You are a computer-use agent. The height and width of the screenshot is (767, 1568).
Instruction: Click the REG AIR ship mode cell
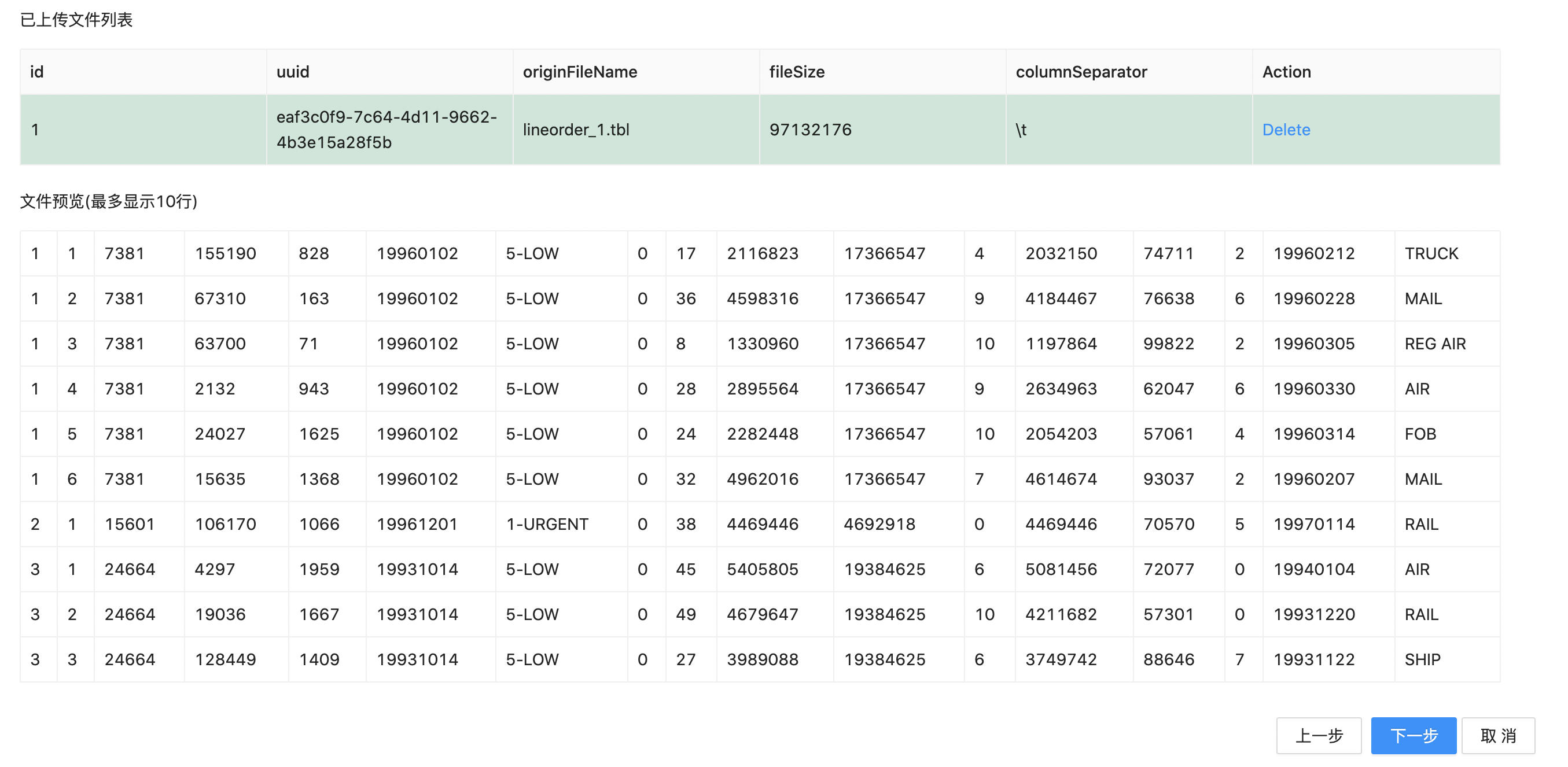pos(1447,344)
